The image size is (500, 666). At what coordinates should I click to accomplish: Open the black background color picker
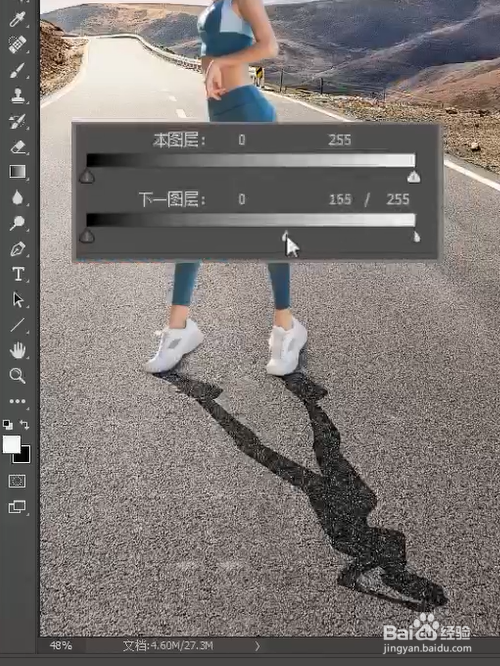point(23,456)
